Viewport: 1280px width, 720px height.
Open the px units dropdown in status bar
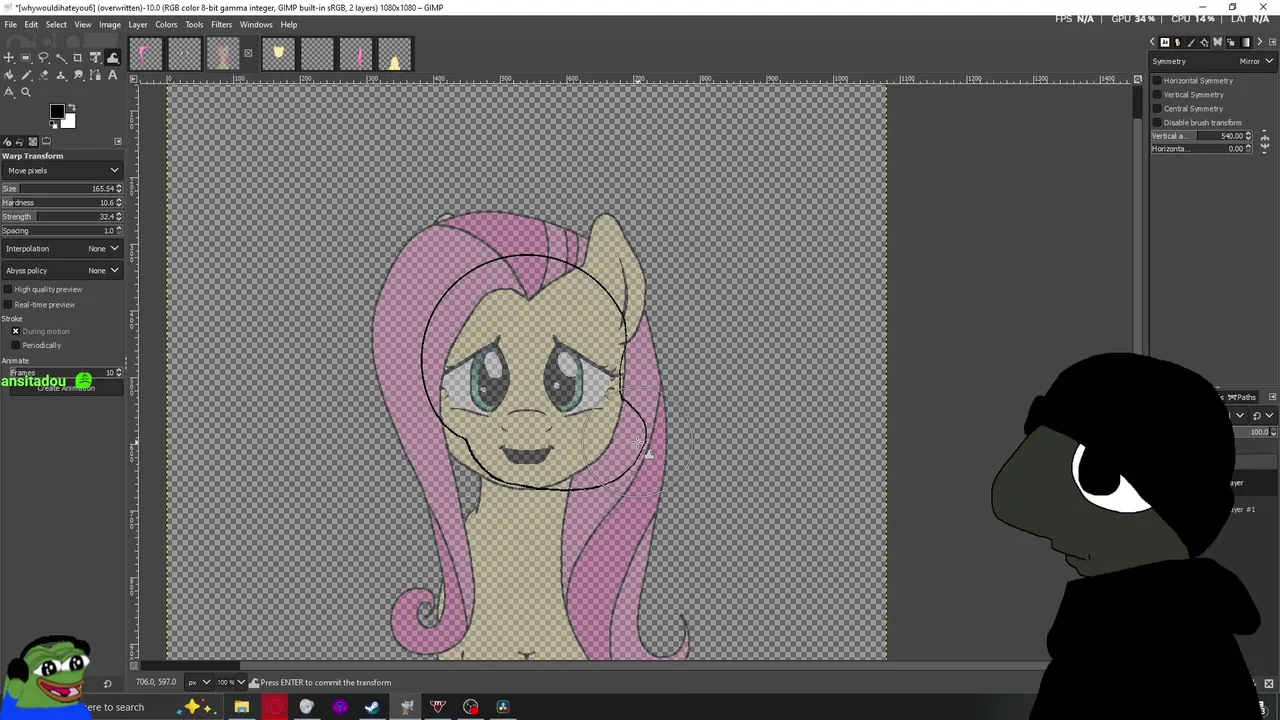click(x=200, y=682)
